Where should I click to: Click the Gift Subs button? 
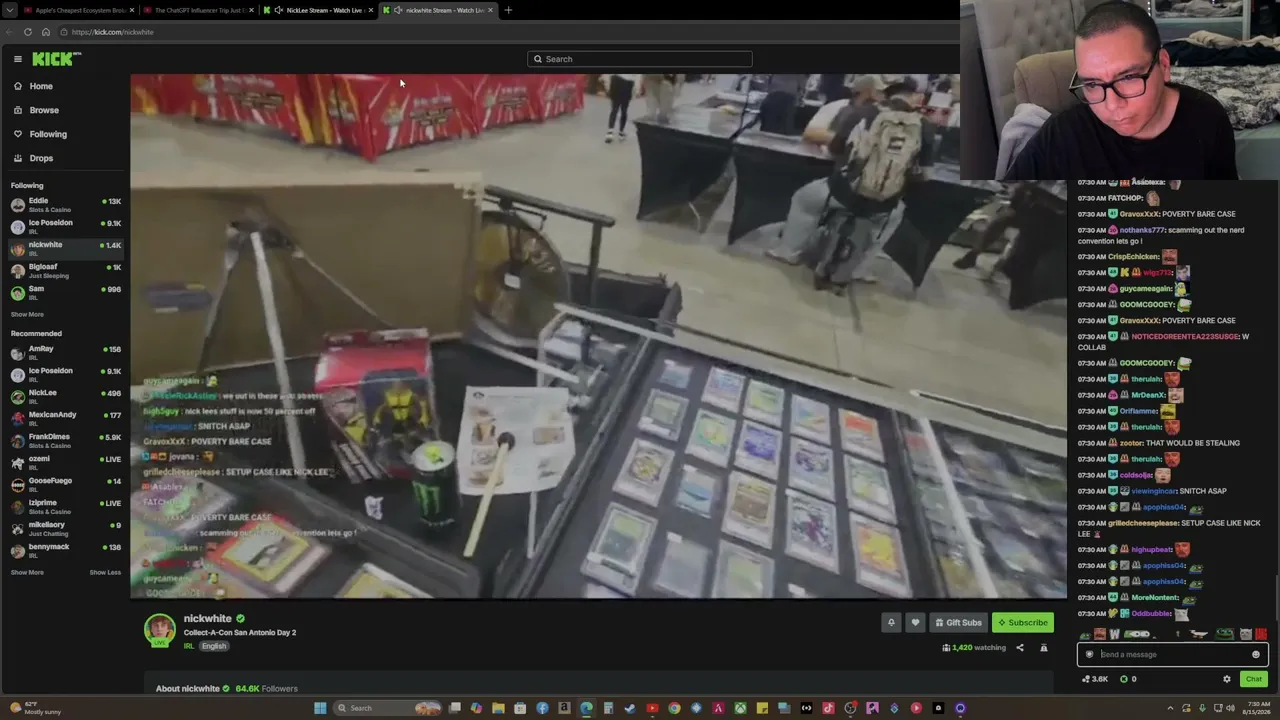click(958, 623)
